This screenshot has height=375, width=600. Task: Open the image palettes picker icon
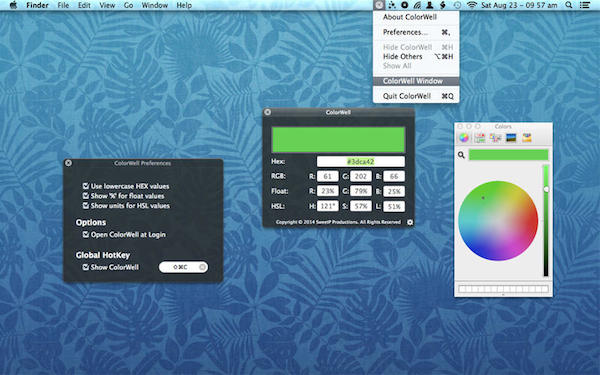[x=511, y=138]
